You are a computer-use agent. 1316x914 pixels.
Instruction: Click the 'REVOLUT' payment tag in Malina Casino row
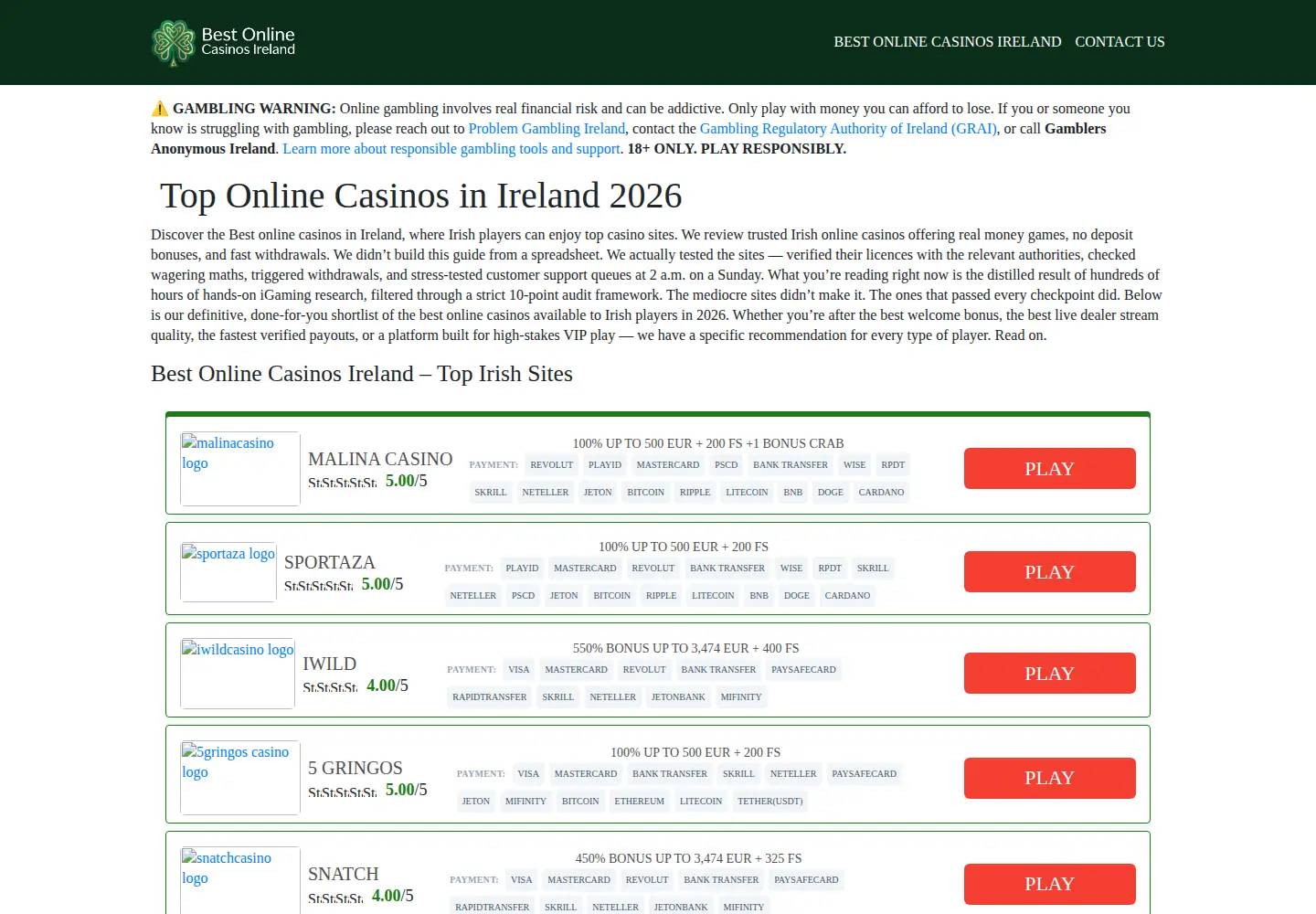click(x=552, y=465)
